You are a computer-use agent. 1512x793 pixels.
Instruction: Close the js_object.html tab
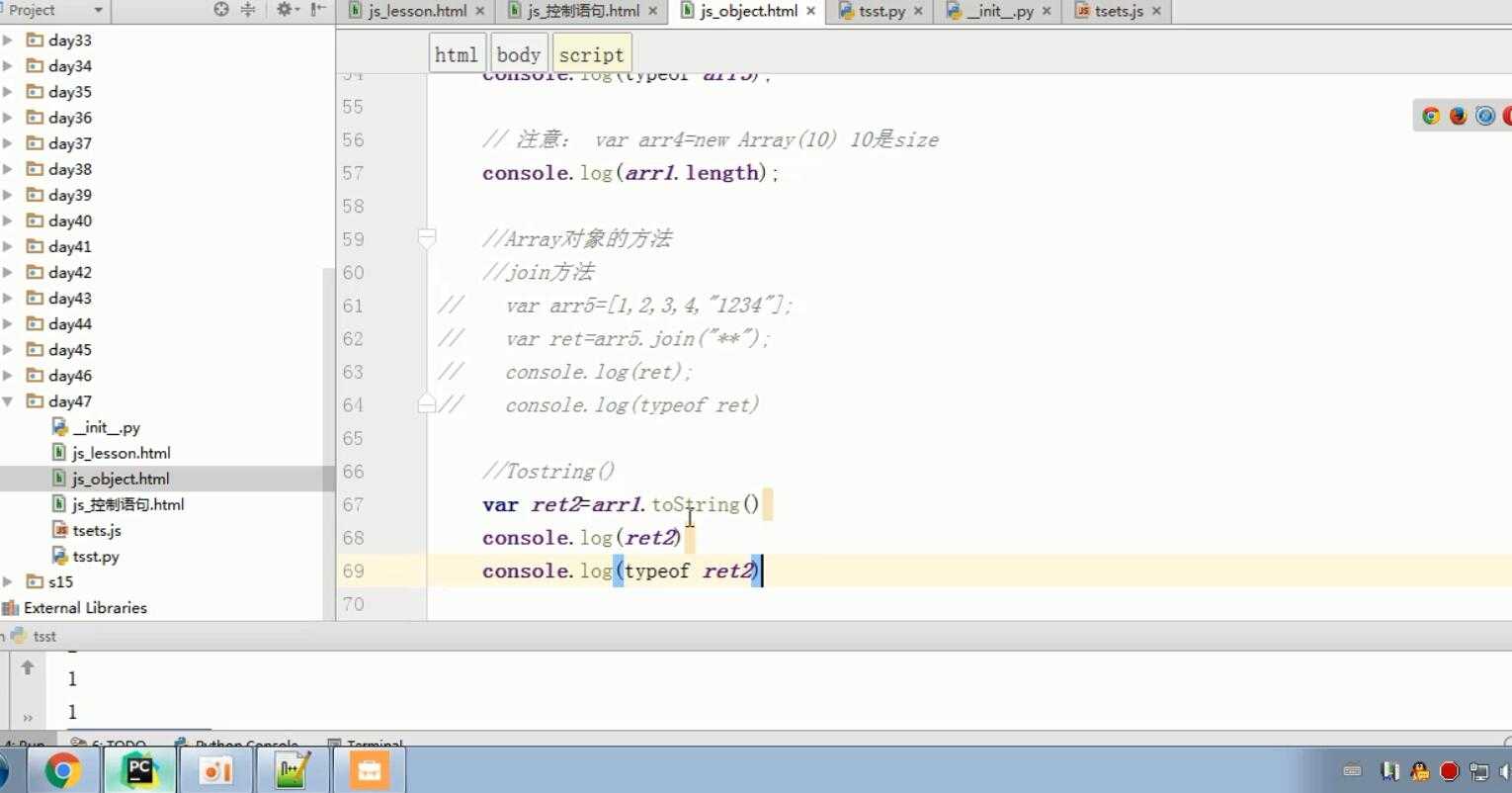[810, 11]
